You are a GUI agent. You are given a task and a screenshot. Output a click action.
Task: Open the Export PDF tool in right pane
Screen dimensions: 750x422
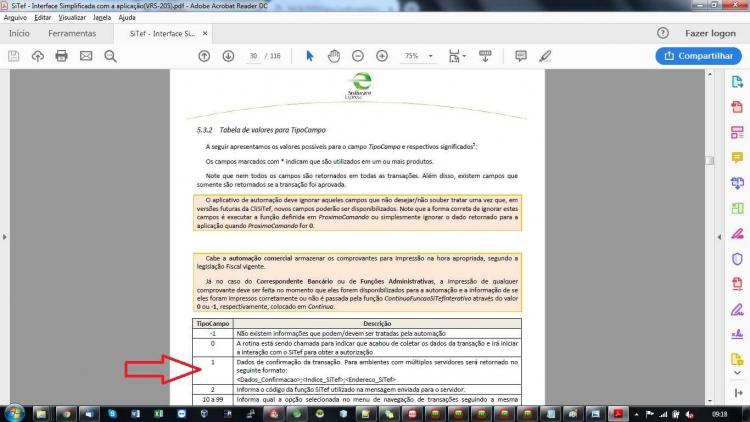pyautogui.click(x=737, y=82)
